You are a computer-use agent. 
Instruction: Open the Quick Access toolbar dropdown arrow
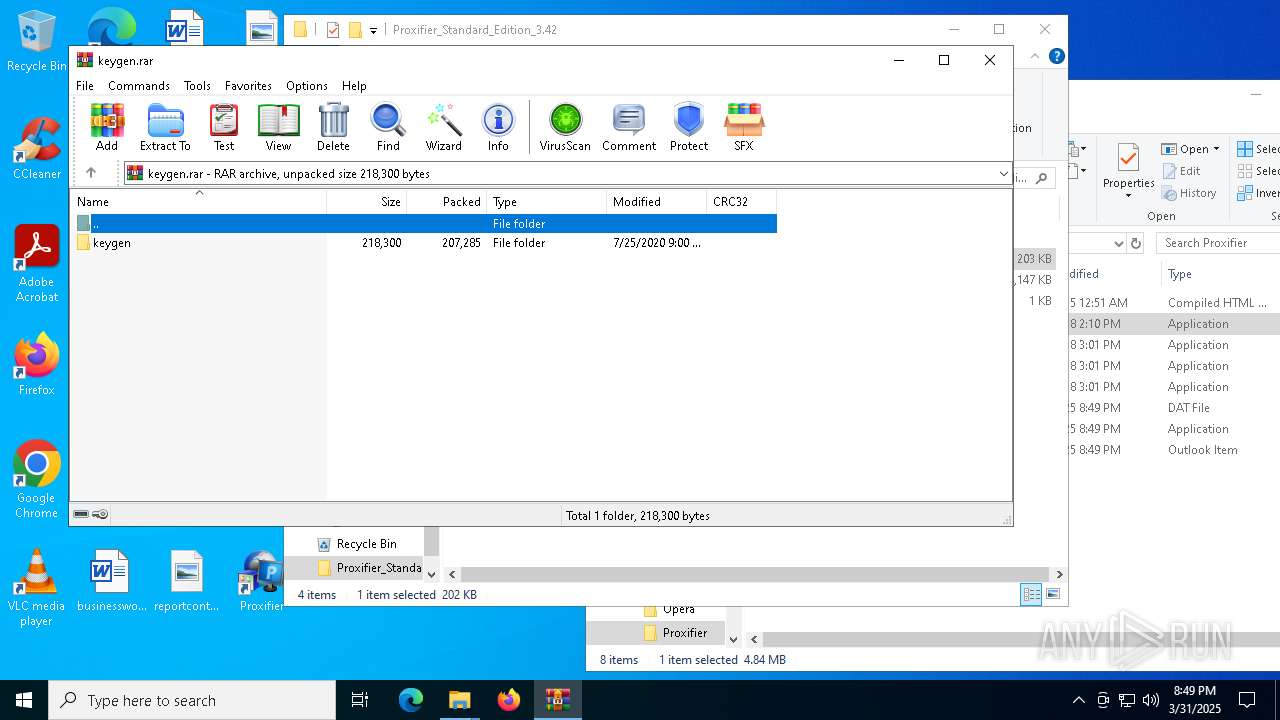373,30
